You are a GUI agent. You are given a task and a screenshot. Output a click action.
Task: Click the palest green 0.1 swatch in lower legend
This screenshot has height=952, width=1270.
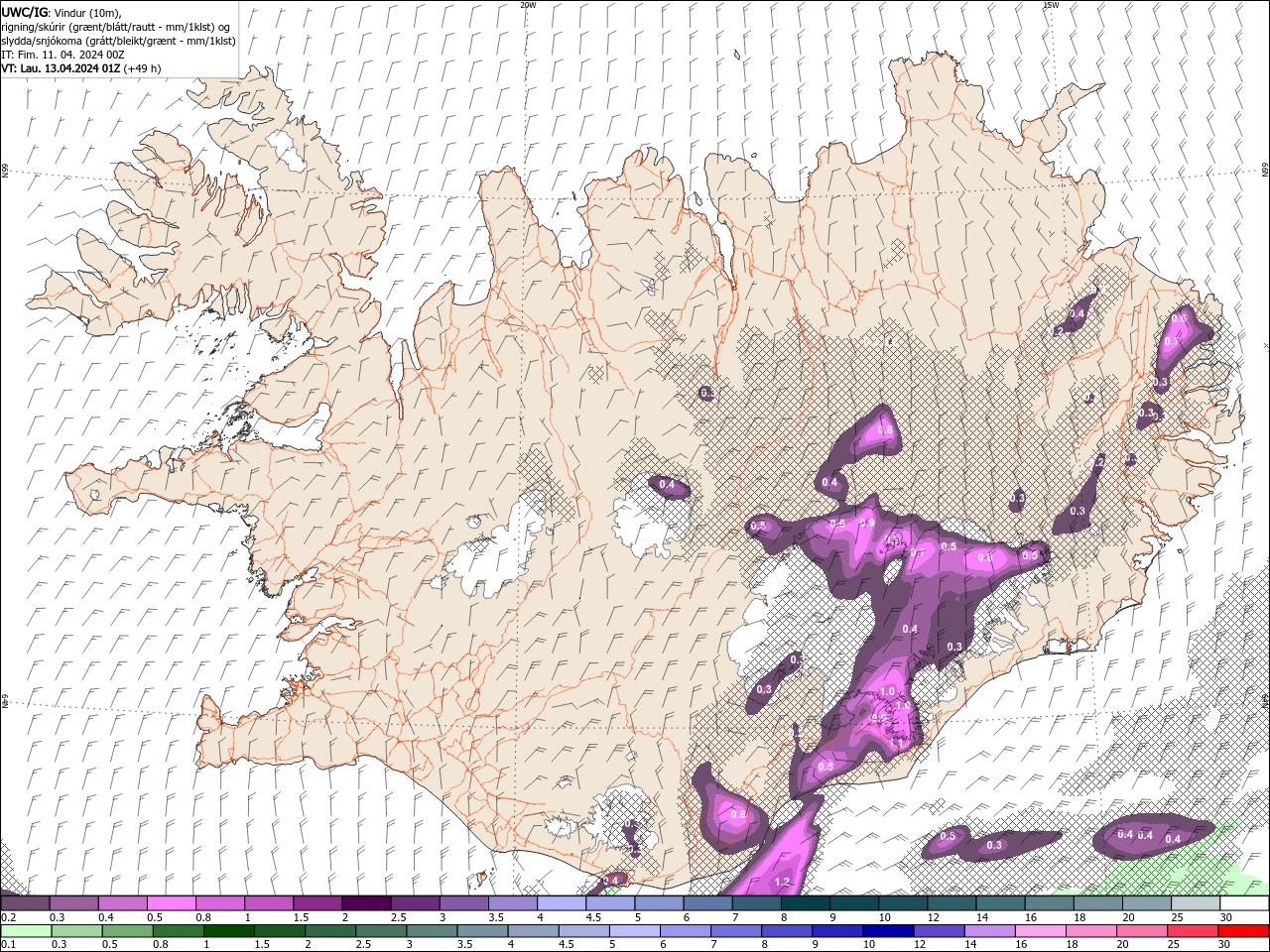pos(26,931)
